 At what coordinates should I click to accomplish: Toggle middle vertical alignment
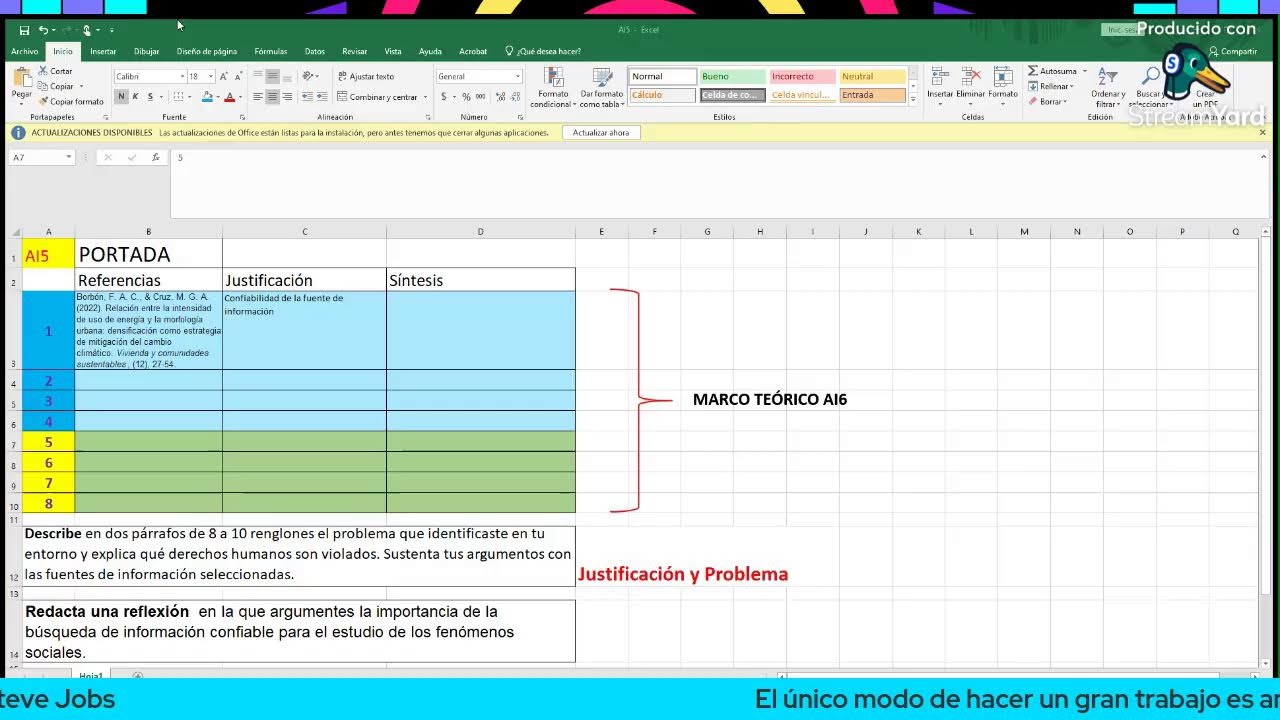(272, 76)
